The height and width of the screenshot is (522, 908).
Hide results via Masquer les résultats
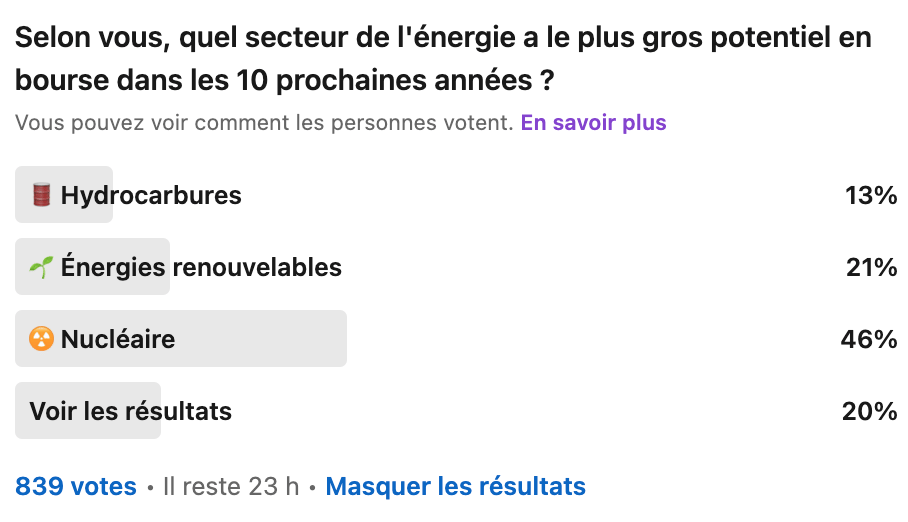[456, 486]
